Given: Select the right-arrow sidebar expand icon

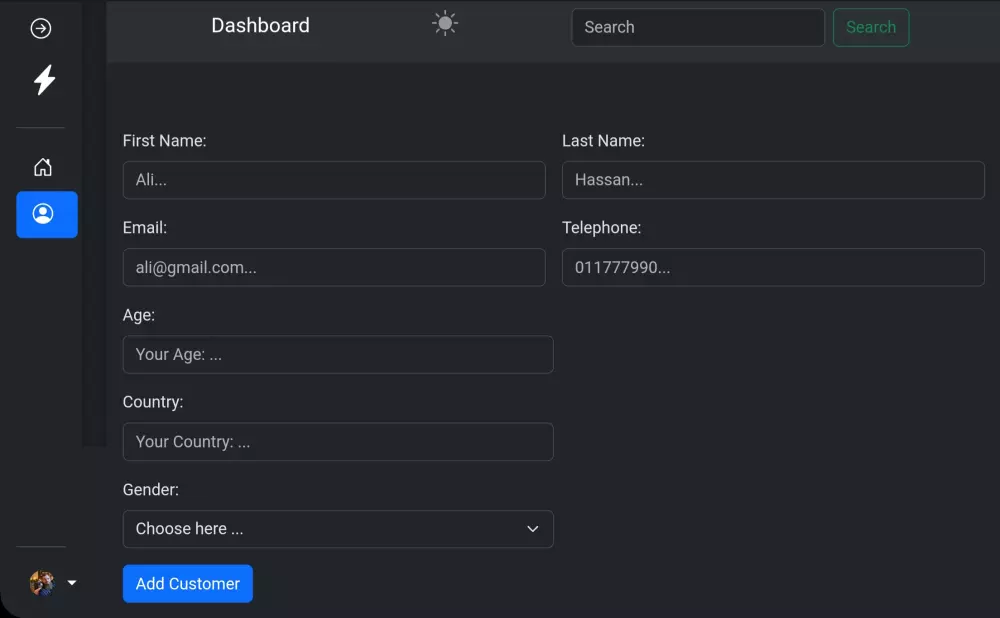Looking at the screenshot, I should point(40,28).
